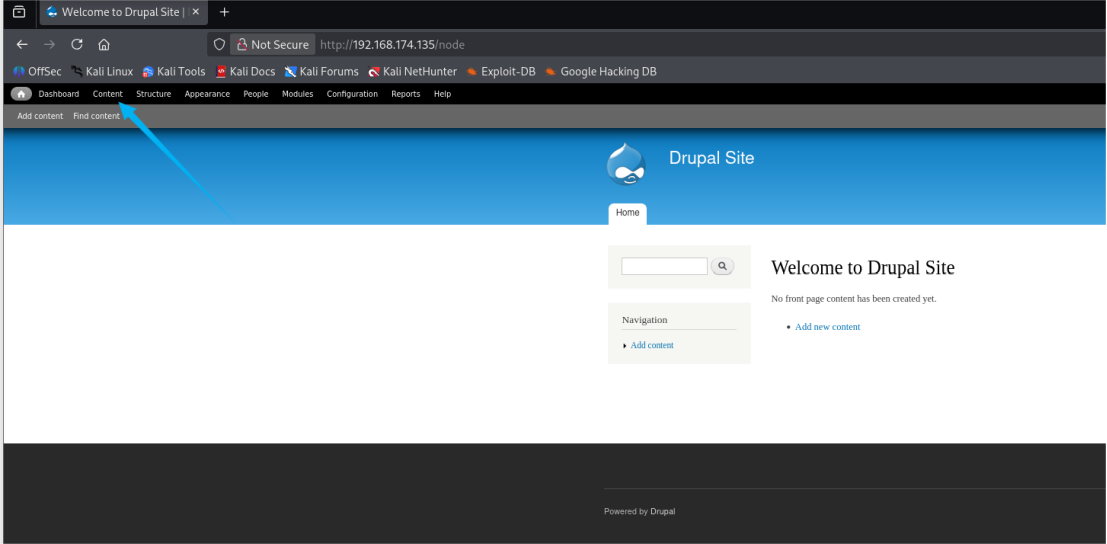Open the Google Hacking DB bookmark
Screen dimensions: 1107x544
pyautogui.click(x=601, y=71)
